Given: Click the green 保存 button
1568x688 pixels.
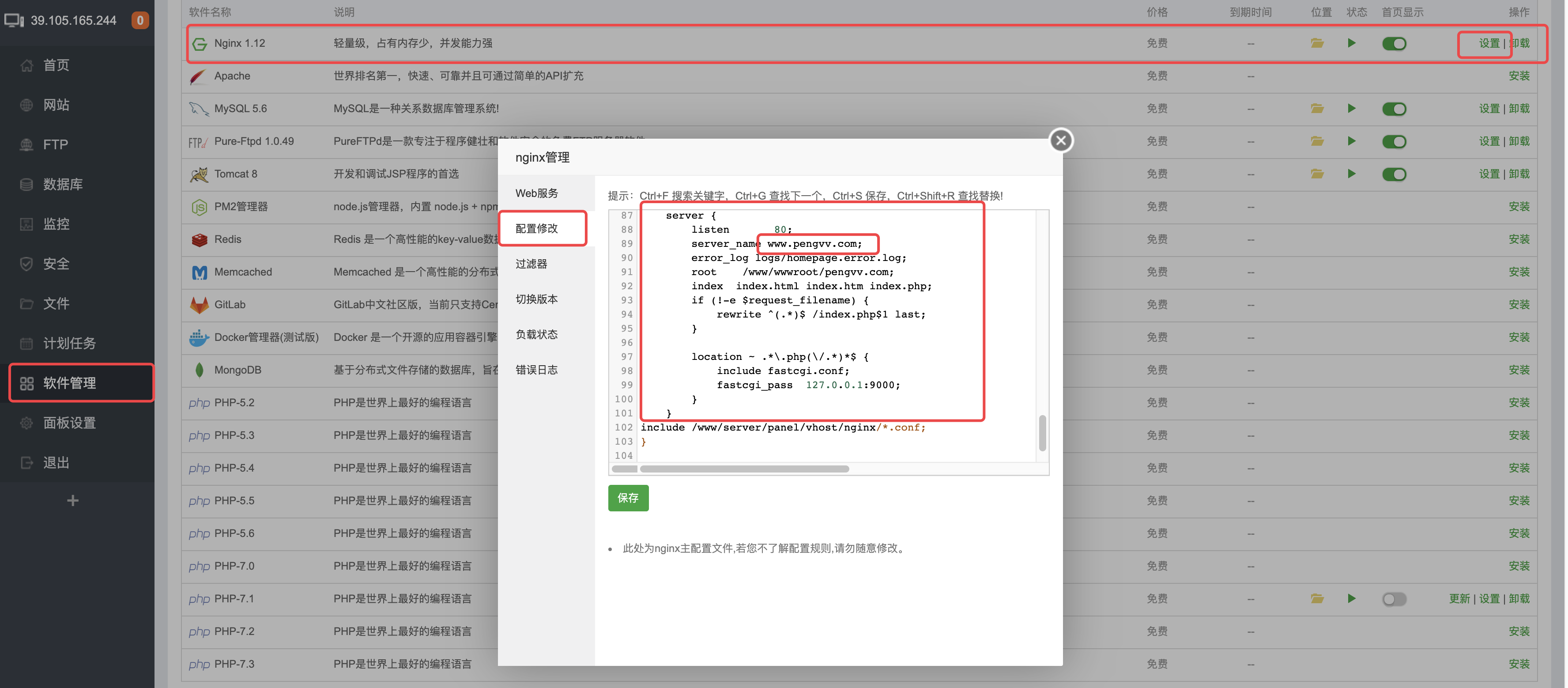Looking at the screenshot, I should 628,497.
